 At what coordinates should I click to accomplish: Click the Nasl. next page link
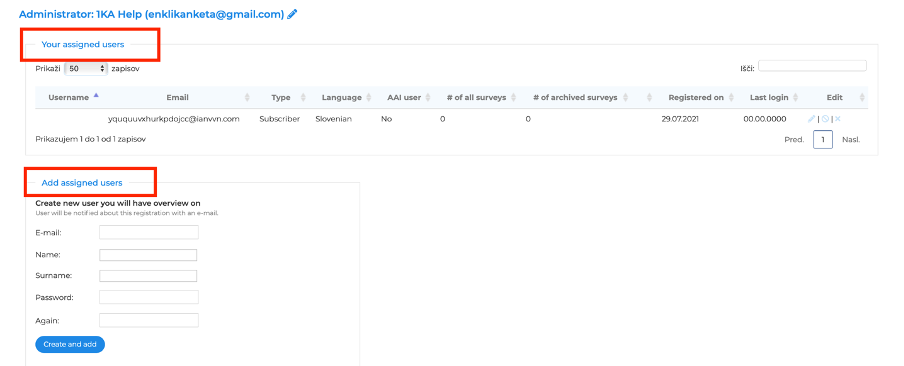click(851, 139)
